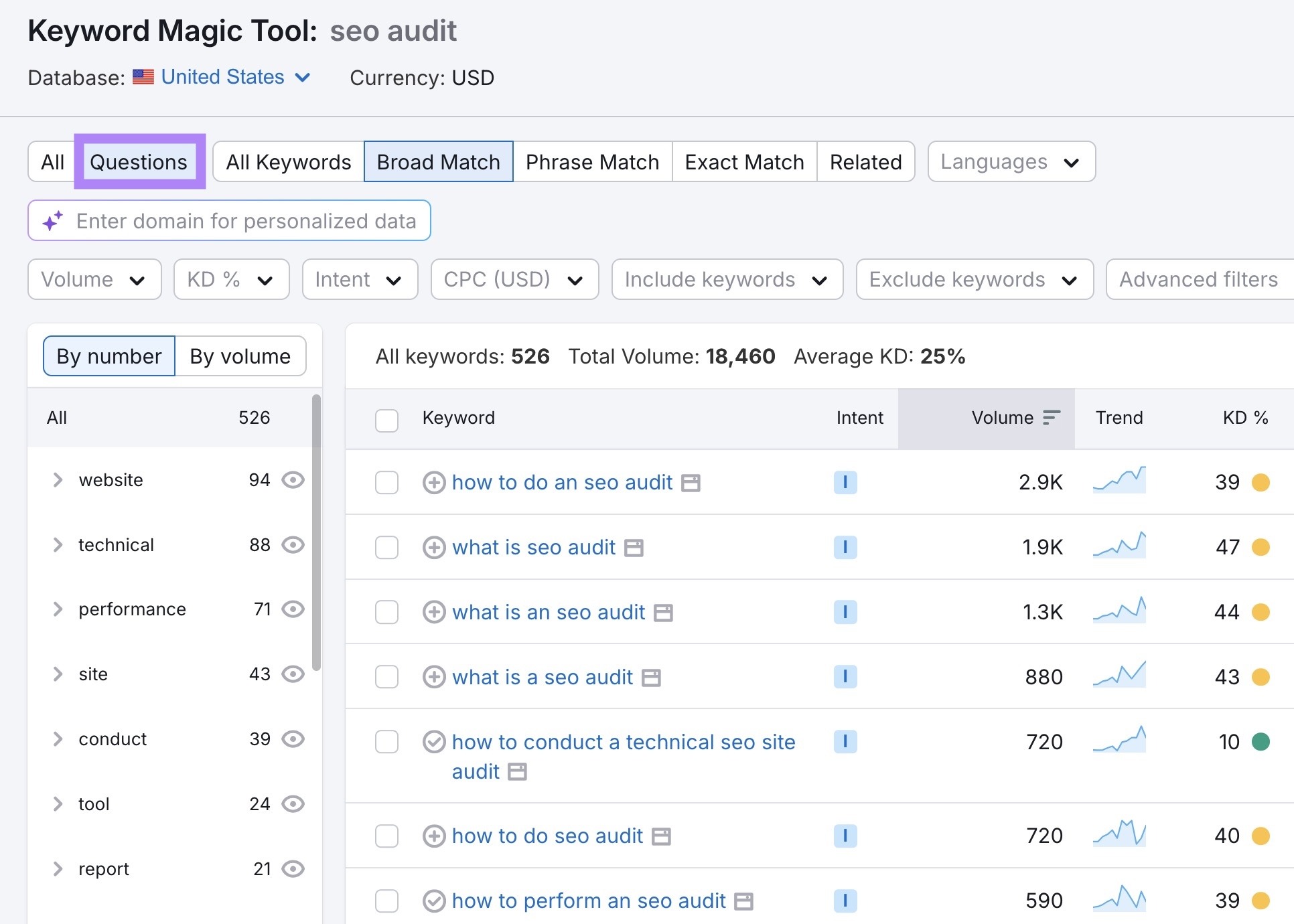Click the Advanced filters button
Screen dimensions: 1294x924
[1198, 279]
